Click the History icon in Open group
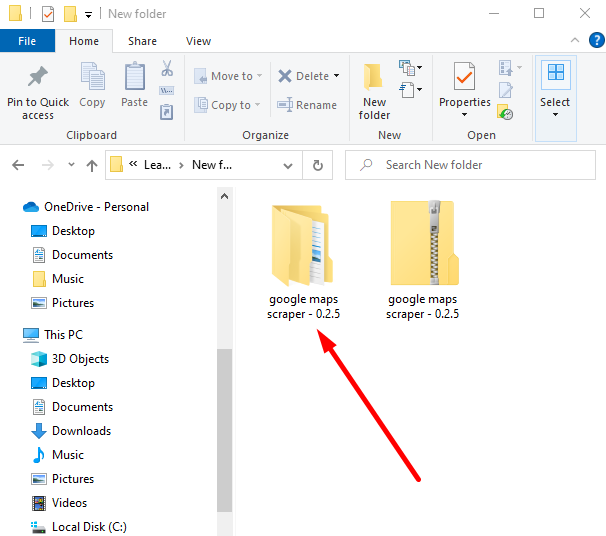 click(505, 112)
